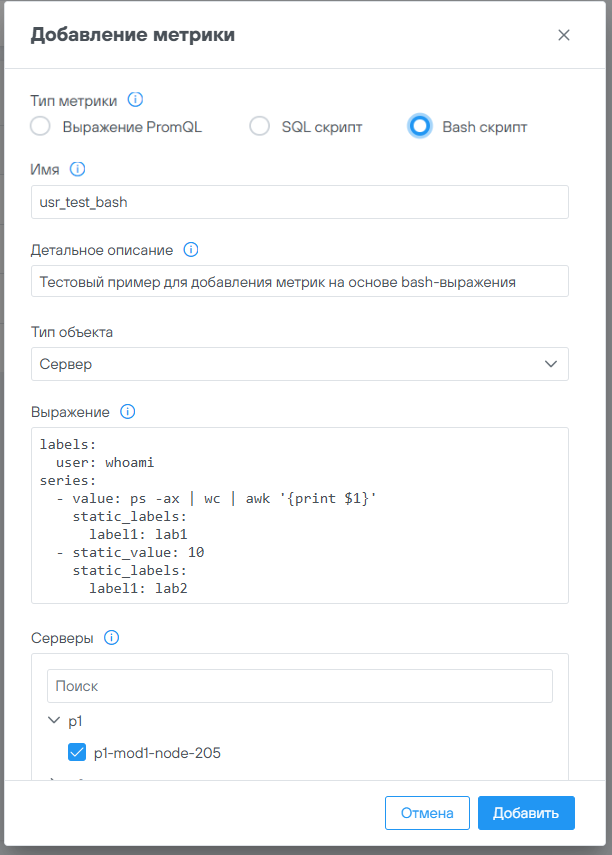This screenshot has height=855, width=612.
Task: Click info icon beside Серверы label
Action: tap(111, 637)
